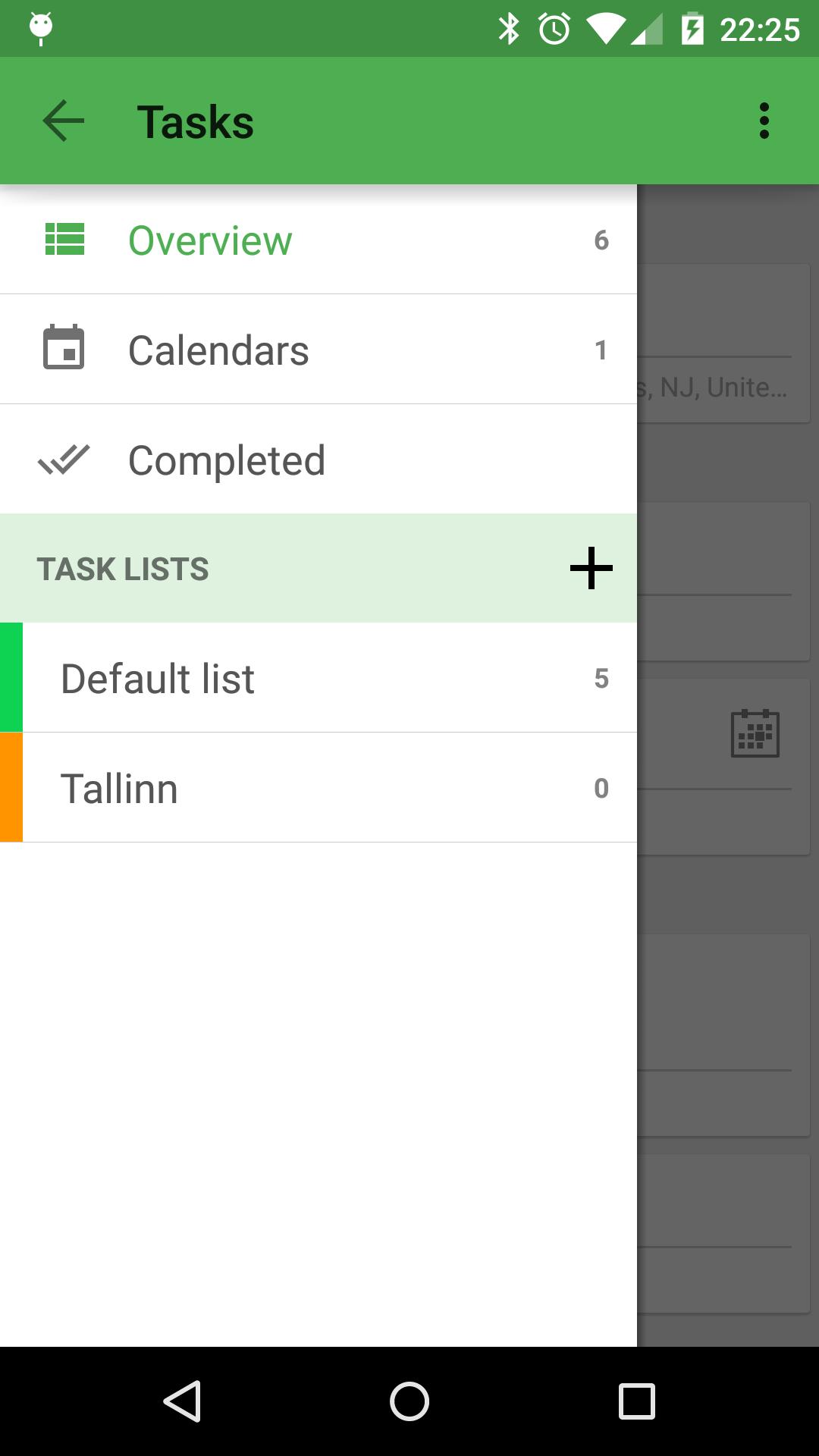Tap the TASK LISTS section header

[x=124, y=569]
